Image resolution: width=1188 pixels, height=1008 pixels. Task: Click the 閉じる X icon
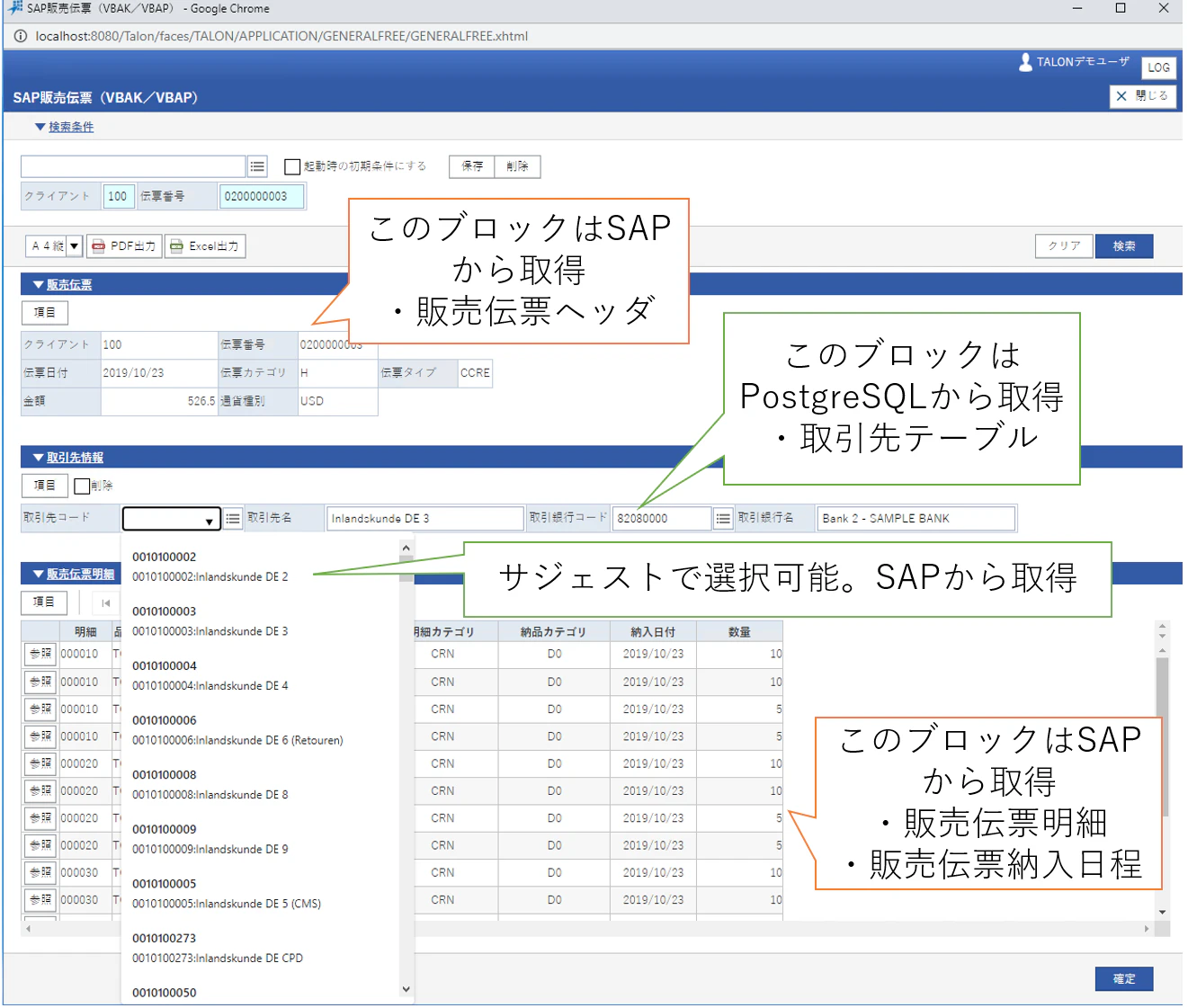[x=1121, y=96]
